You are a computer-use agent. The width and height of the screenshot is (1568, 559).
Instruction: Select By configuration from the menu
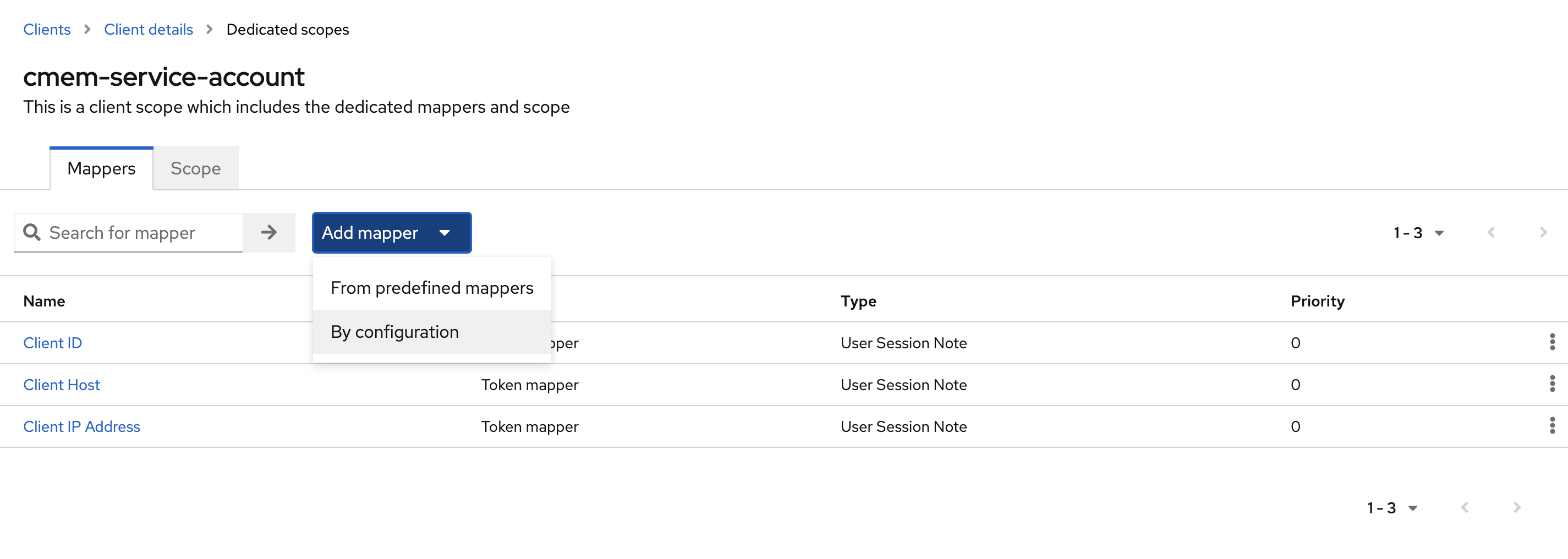click(395, 332)
